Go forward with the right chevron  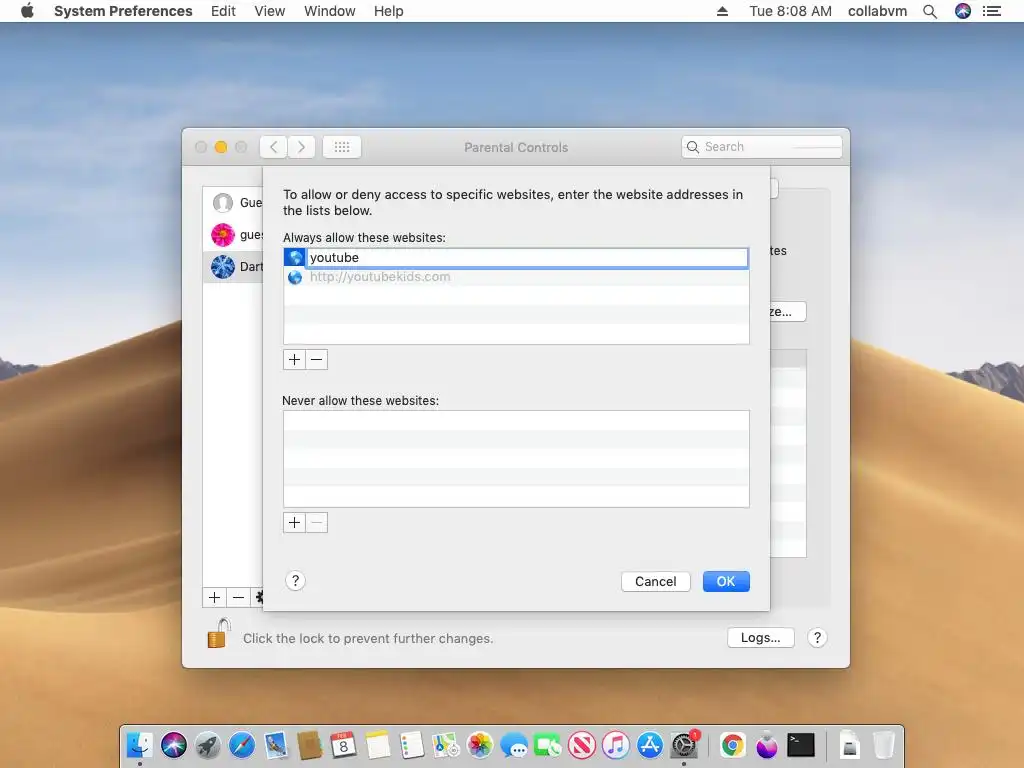301,147
